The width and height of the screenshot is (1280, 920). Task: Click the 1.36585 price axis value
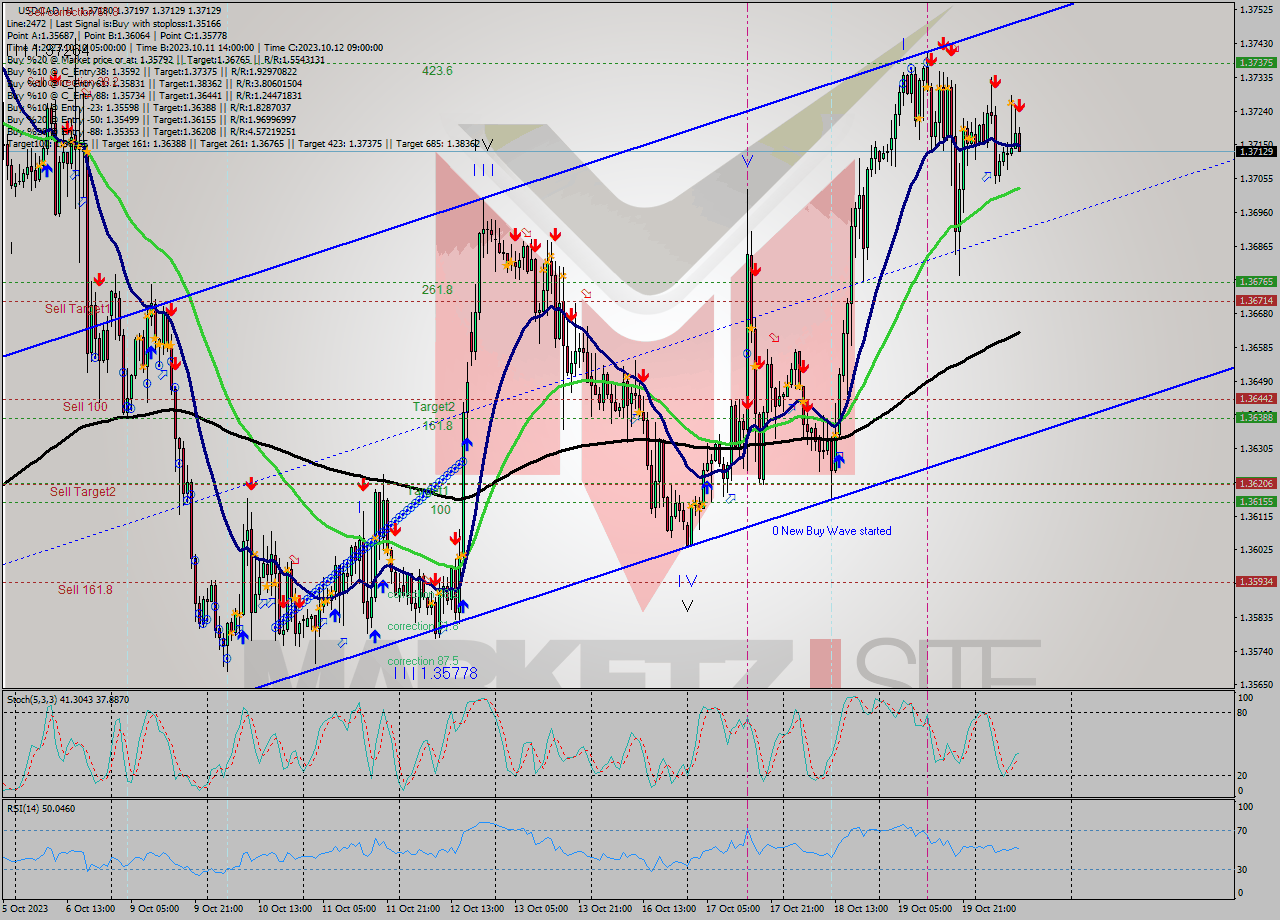pos(1256,348)
